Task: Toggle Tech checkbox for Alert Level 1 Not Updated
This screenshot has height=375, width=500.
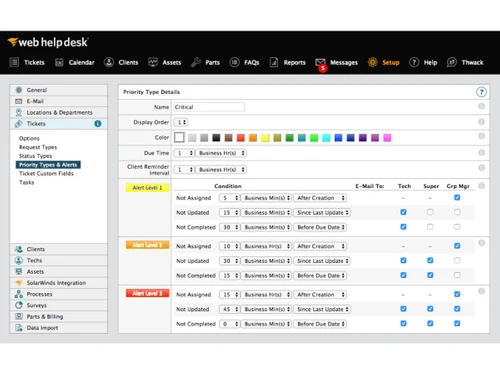Action: tap(403, 212)
